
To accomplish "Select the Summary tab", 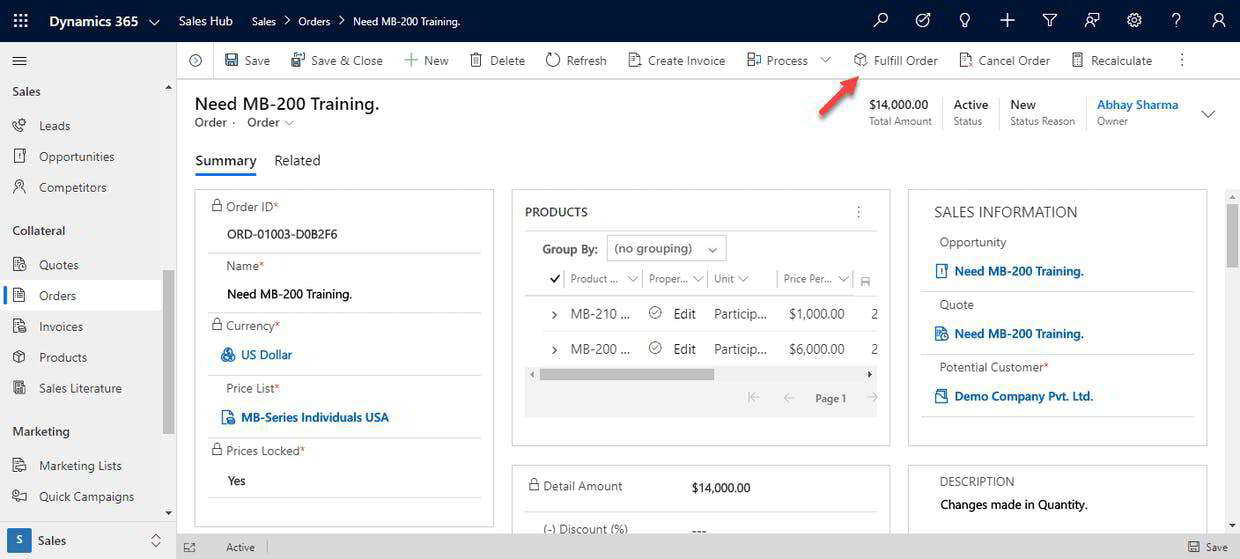I will point(226,161).
